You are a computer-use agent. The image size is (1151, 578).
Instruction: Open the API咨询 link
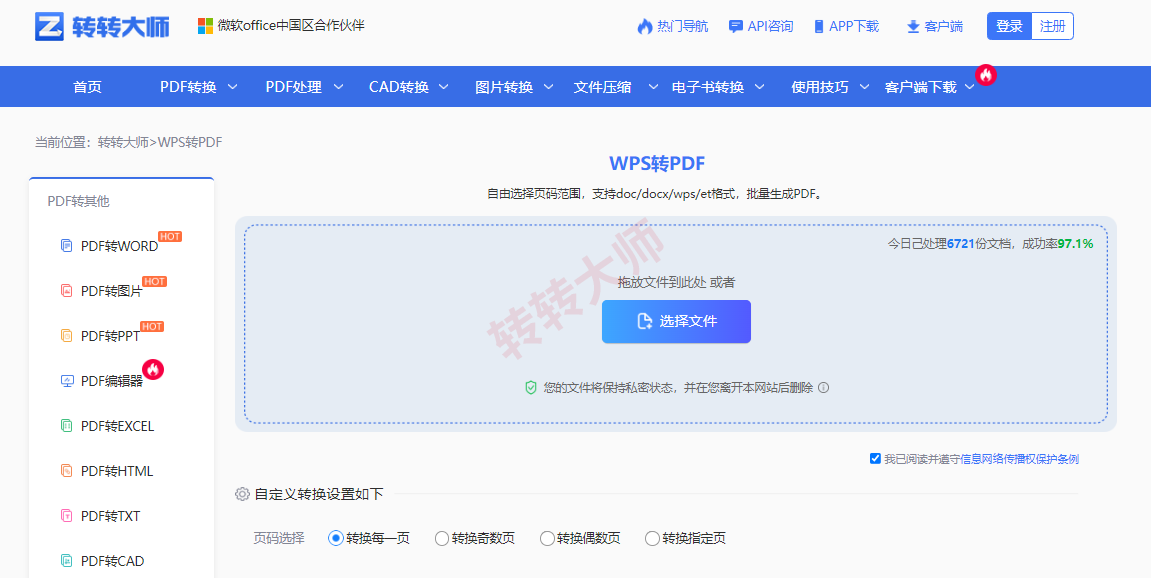click(x=770, y=26)
